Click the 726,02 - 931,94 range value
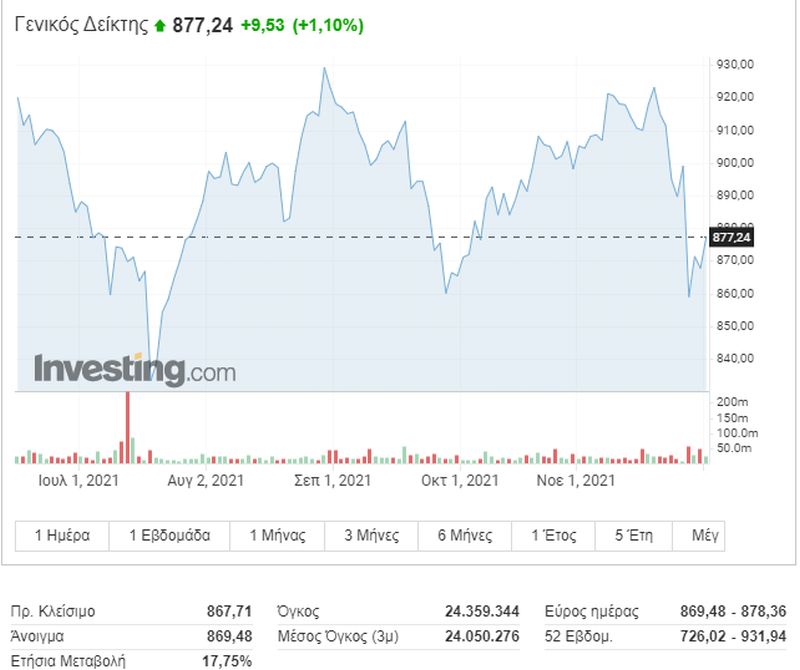The image size is (800, 670). [733, 636]
